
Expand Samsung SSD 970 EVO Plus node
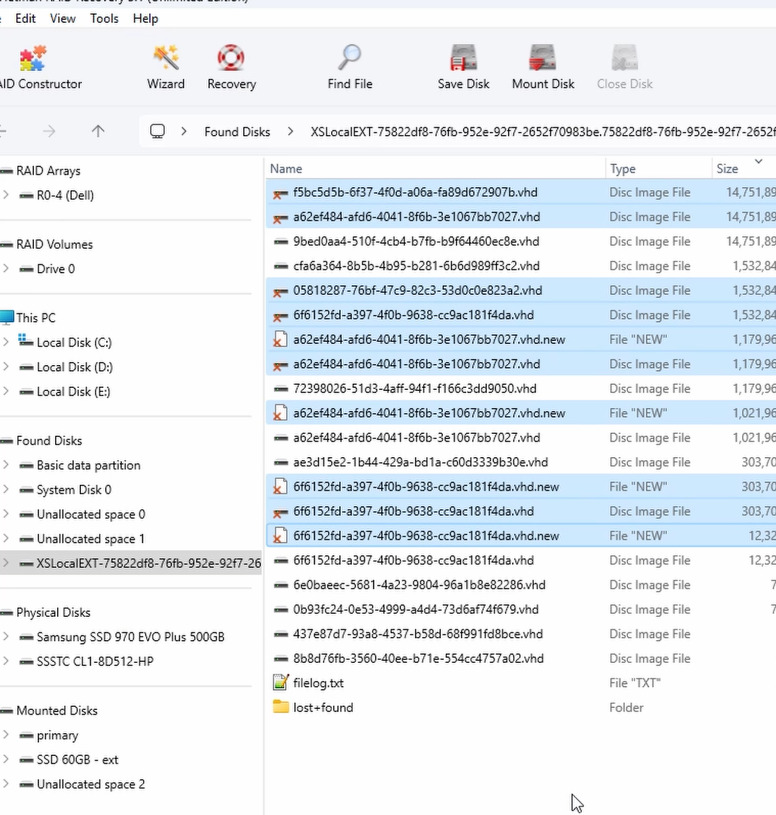tap(6, 636)
